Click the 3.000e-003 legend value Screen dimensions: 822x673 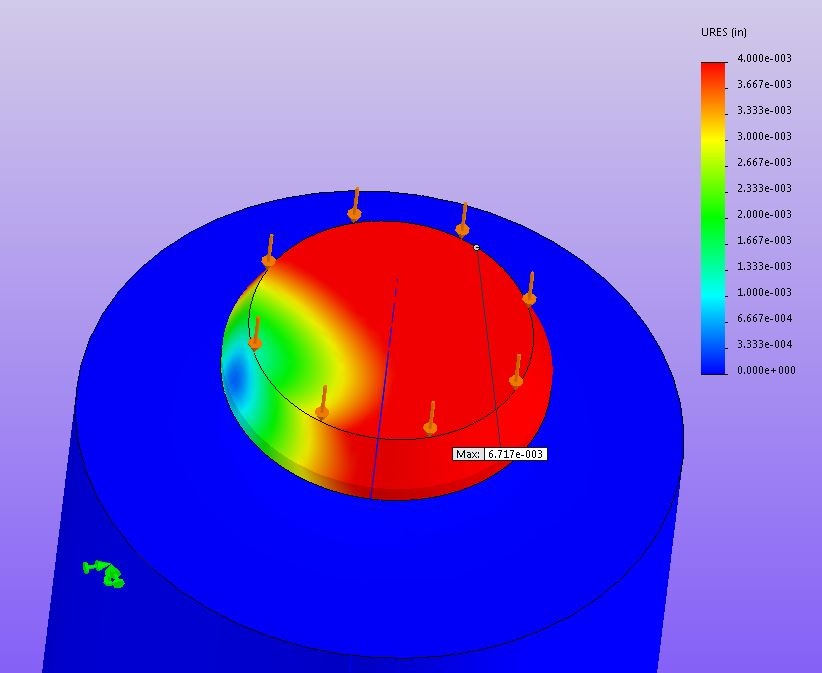click(x=764, y=136)
